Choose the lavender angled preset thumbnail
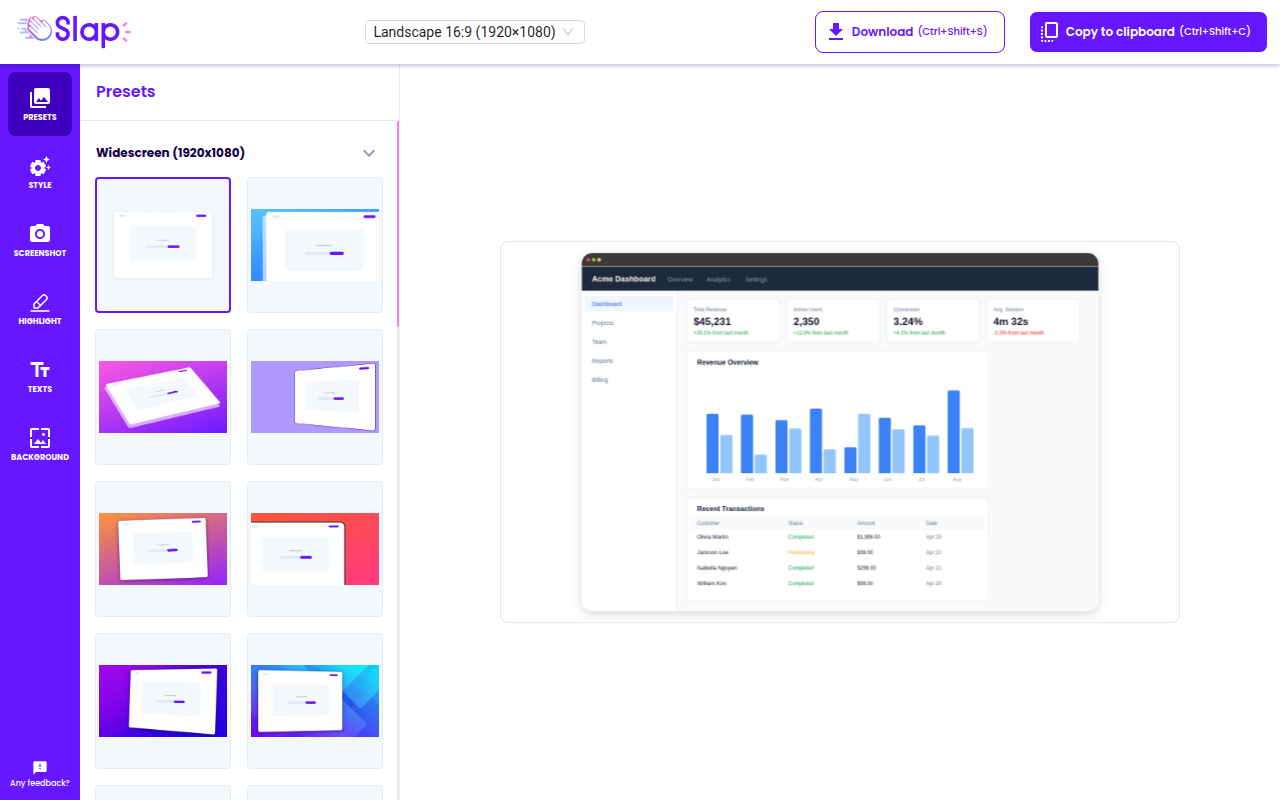Viewport: 1280px width, 800px height. 315,397
